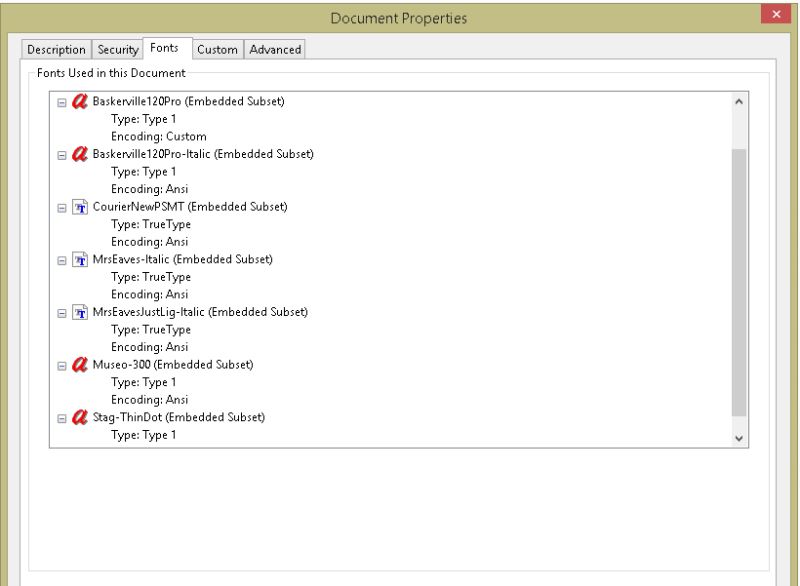Select the Museo-300 (Embedded Subset) row
The width and height of the screenshot is (800, 586).
[x=173, y=364]
